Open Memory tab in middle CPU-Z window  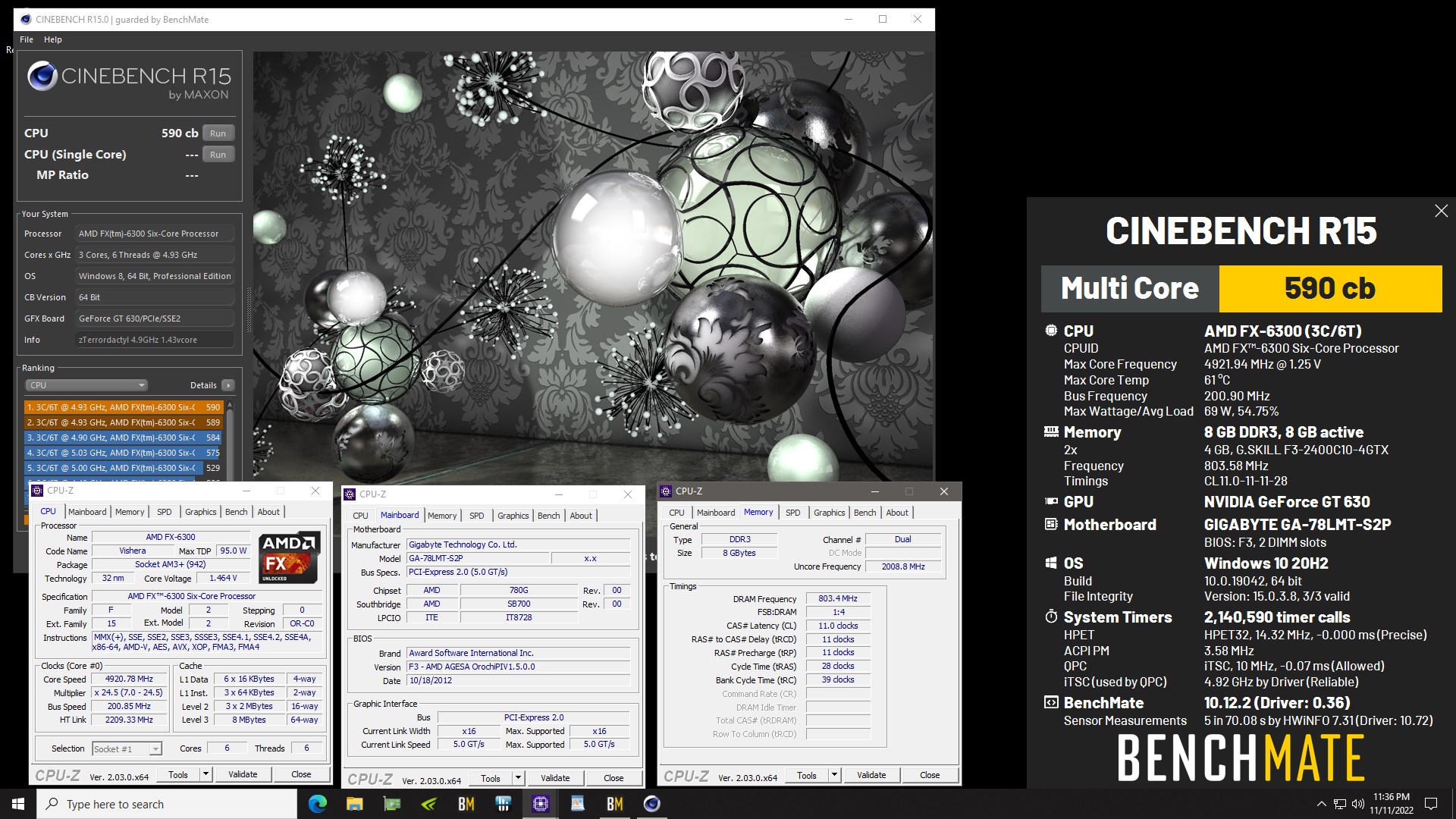point(442,516)
